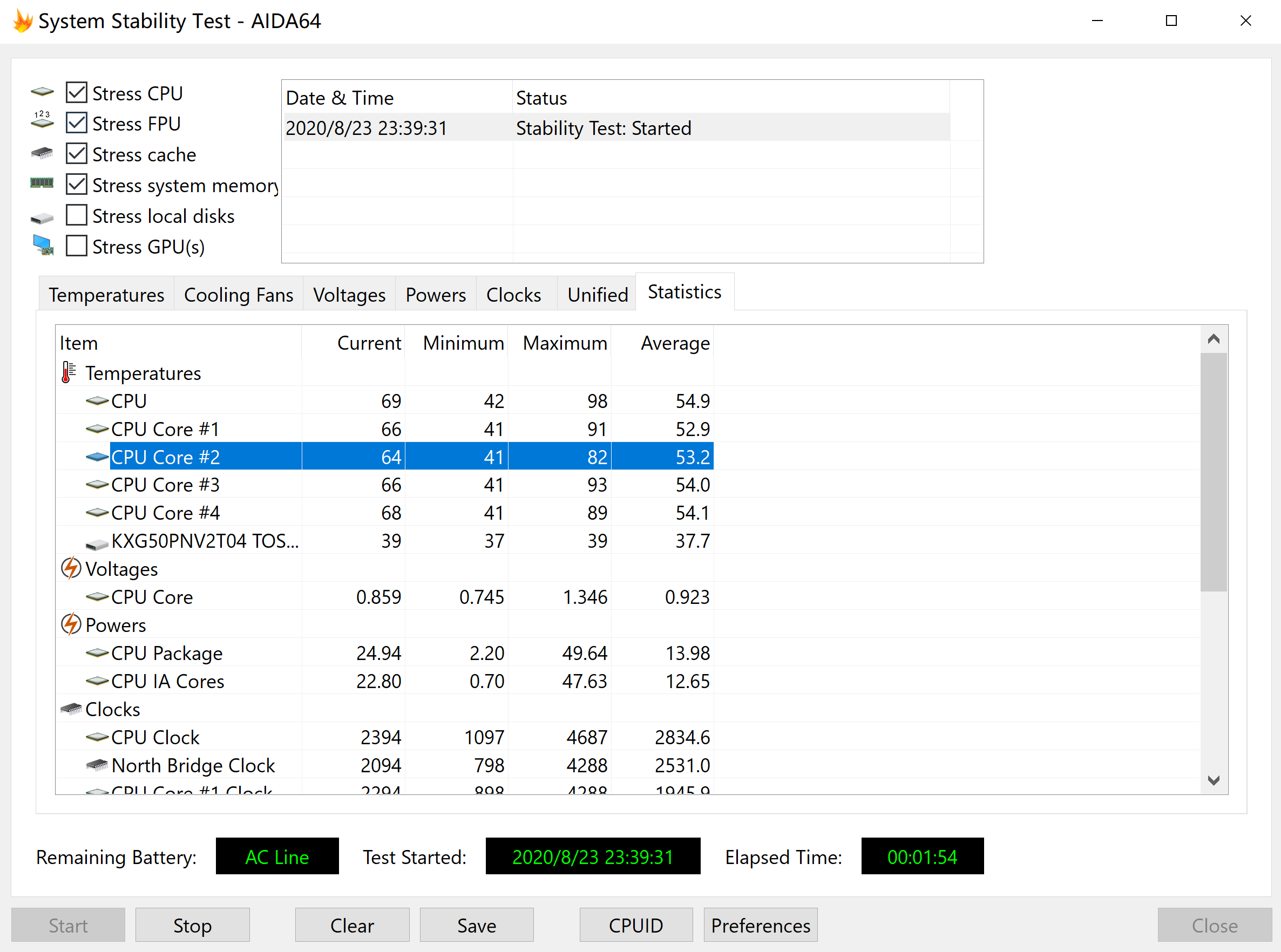The width and height of the screenshot is (1281, 952).
Task: Uncheck the Stress FPU checkbox
Action: pyautogui.click(x=76, y=123)
